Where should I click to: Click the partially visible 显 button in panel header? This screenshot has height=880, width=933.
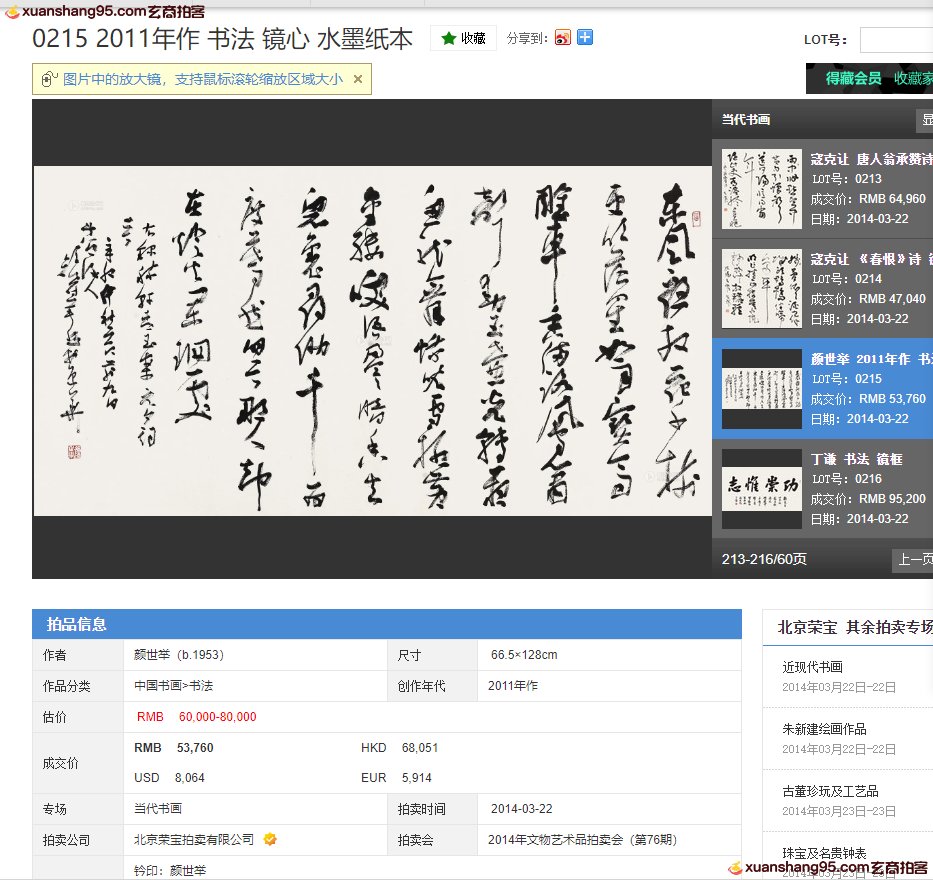[925, 120]
